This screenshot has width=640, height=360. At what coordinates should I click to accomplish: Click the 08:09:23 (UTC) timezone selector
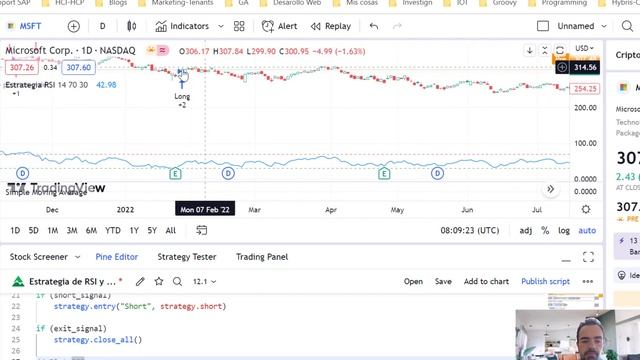coord(469,231)
